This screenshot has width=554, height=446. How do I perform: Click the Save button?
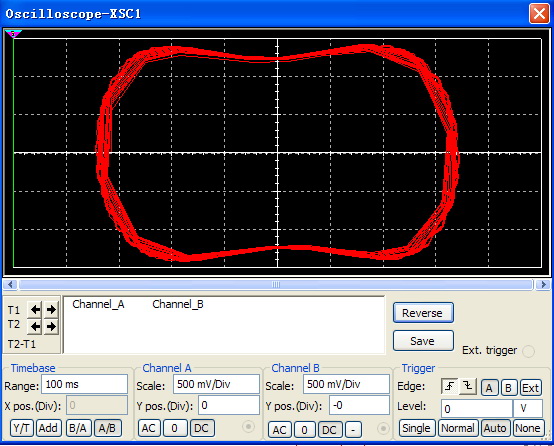click(x=423, y=341)
